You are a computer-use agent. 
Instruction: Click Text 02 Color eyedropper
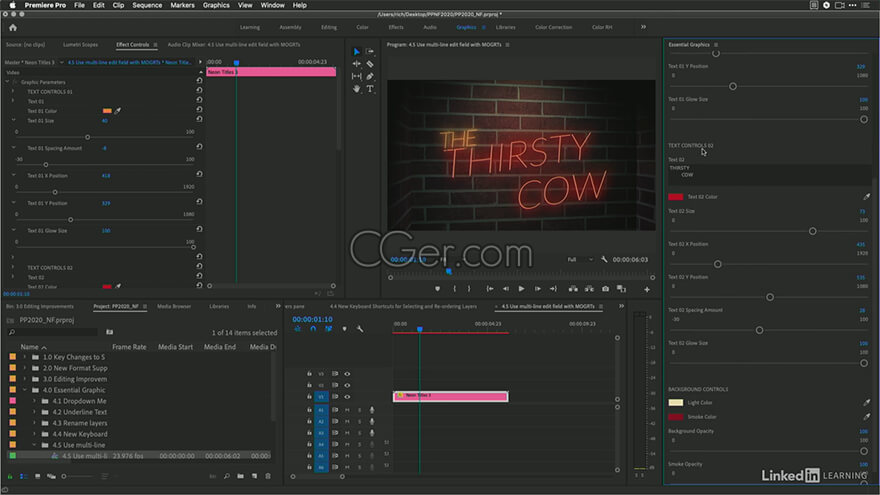point(867,196)
